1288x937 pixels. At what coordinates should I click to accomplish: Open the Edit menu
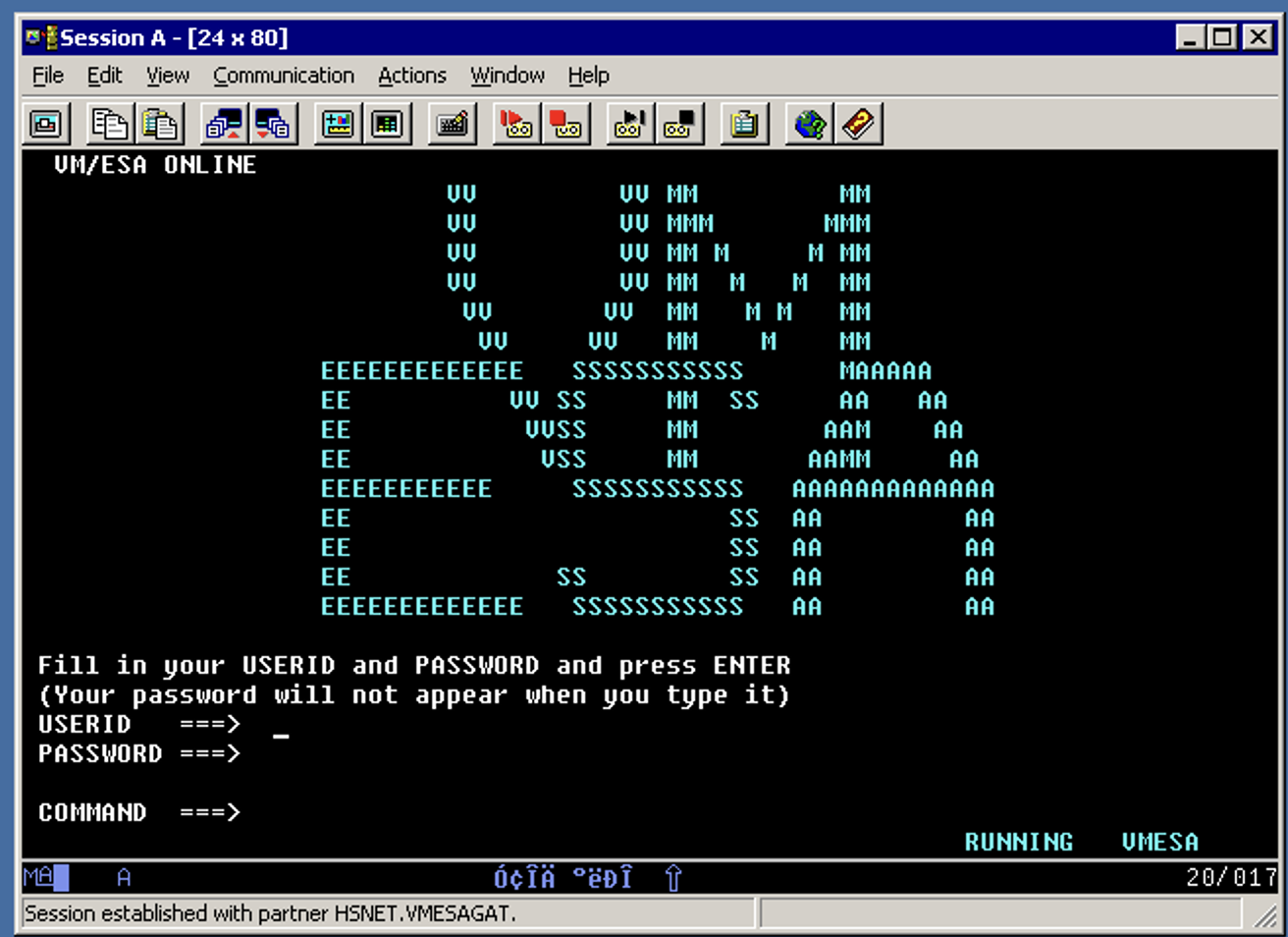pyautogui.click(x=104, y=76)
